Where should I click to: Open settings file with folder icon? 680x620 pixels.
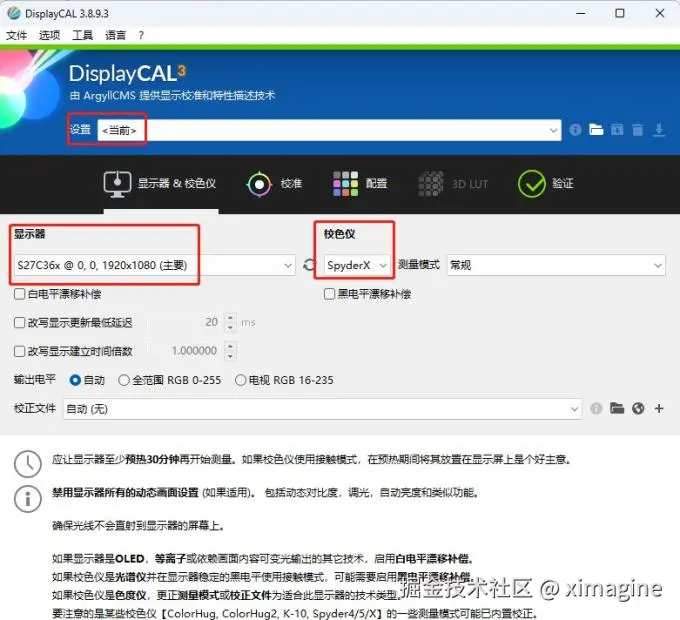[596, 130]
